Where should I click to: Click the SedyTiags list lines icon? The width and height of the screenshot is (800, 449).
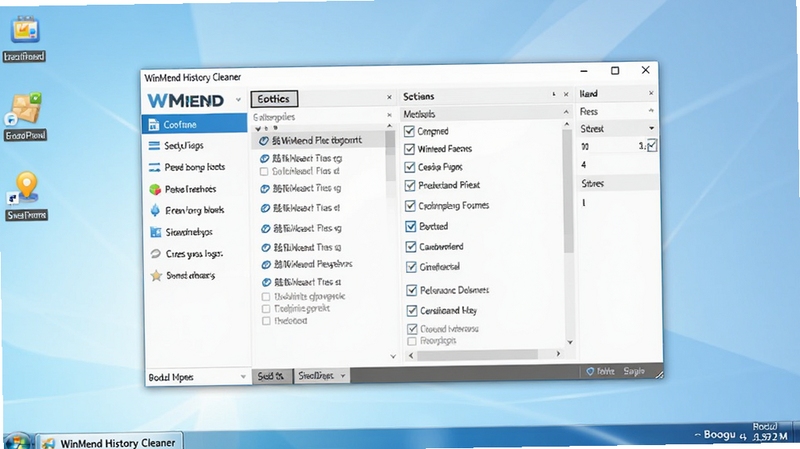[154, 145]
